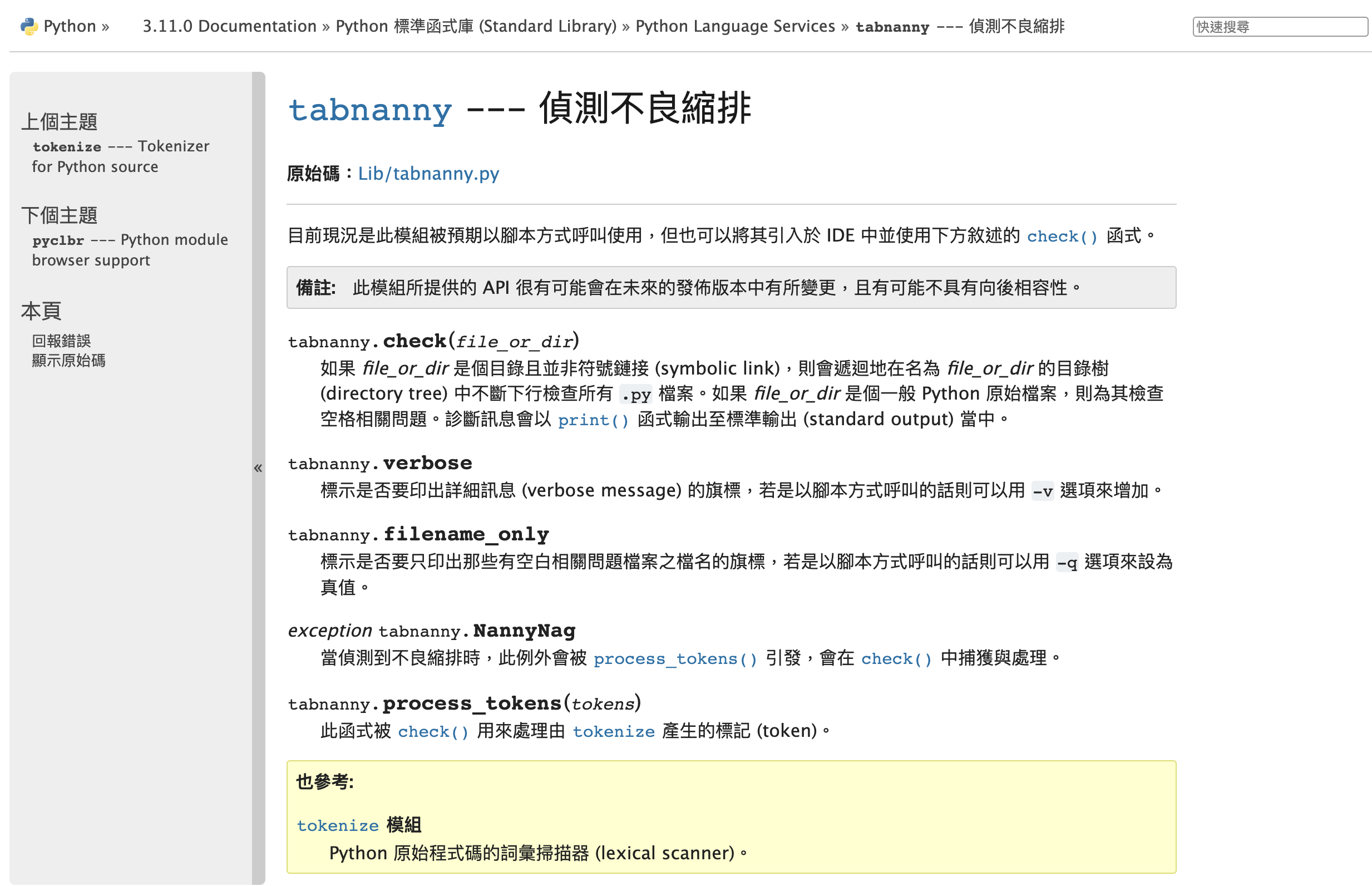Click check() link under process_tokens
1372x886 pixels.
(x=432, y=732)
